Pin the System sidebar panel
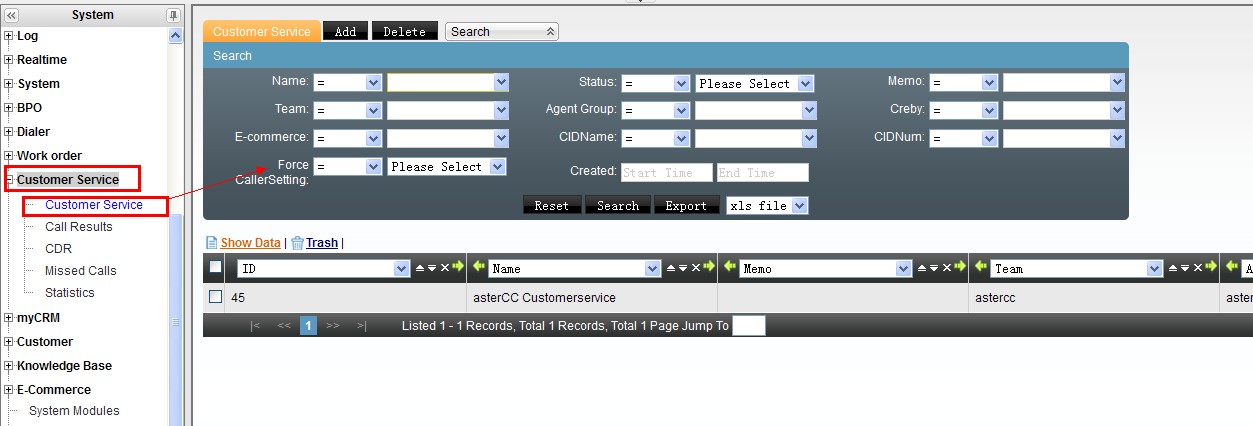The image size is (1253, 426). click(x=173, y=15)
